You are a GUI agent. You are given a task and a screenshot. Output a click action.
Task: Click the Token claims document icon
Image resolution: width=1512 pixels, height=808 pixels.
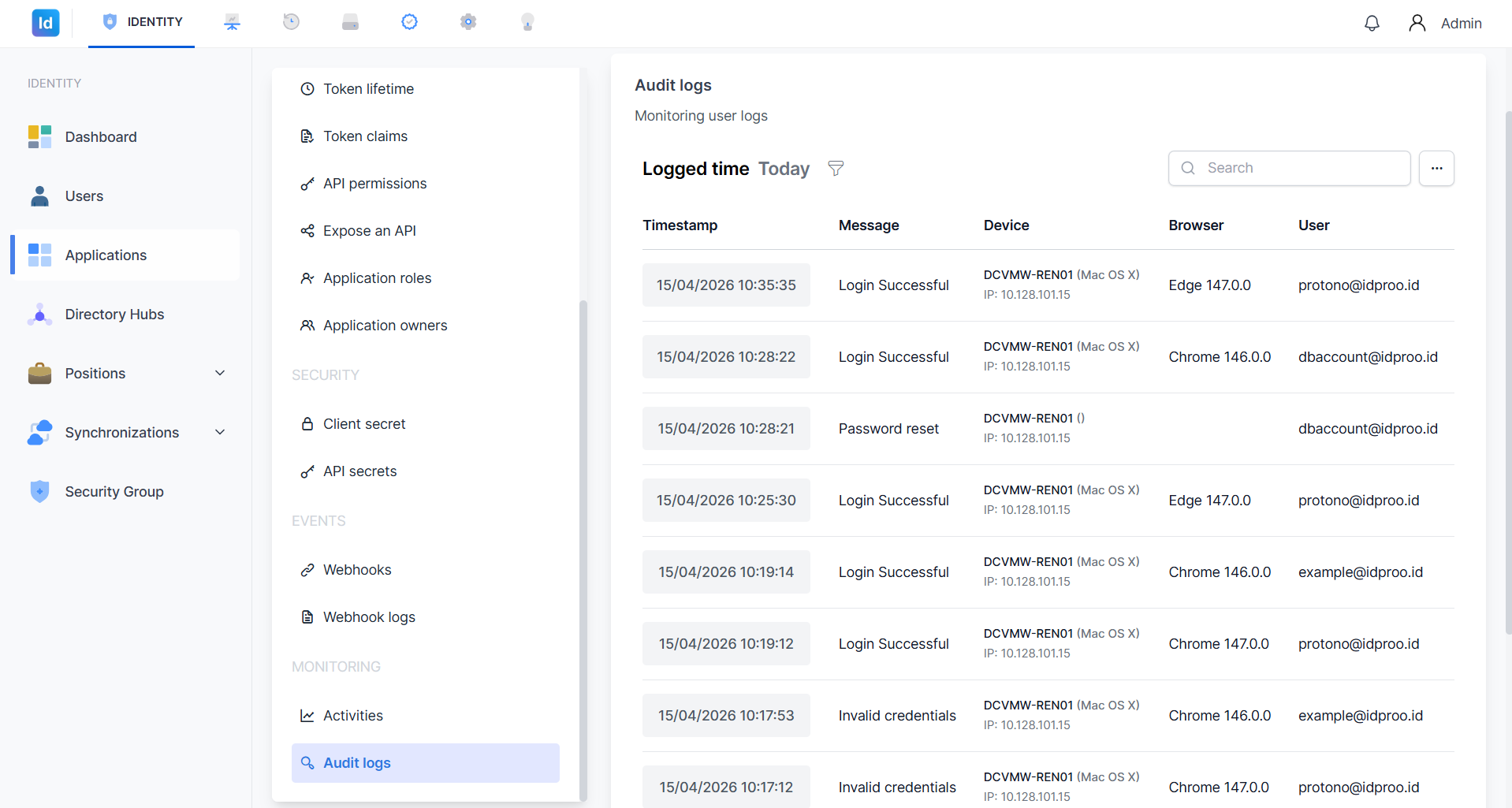307,136
